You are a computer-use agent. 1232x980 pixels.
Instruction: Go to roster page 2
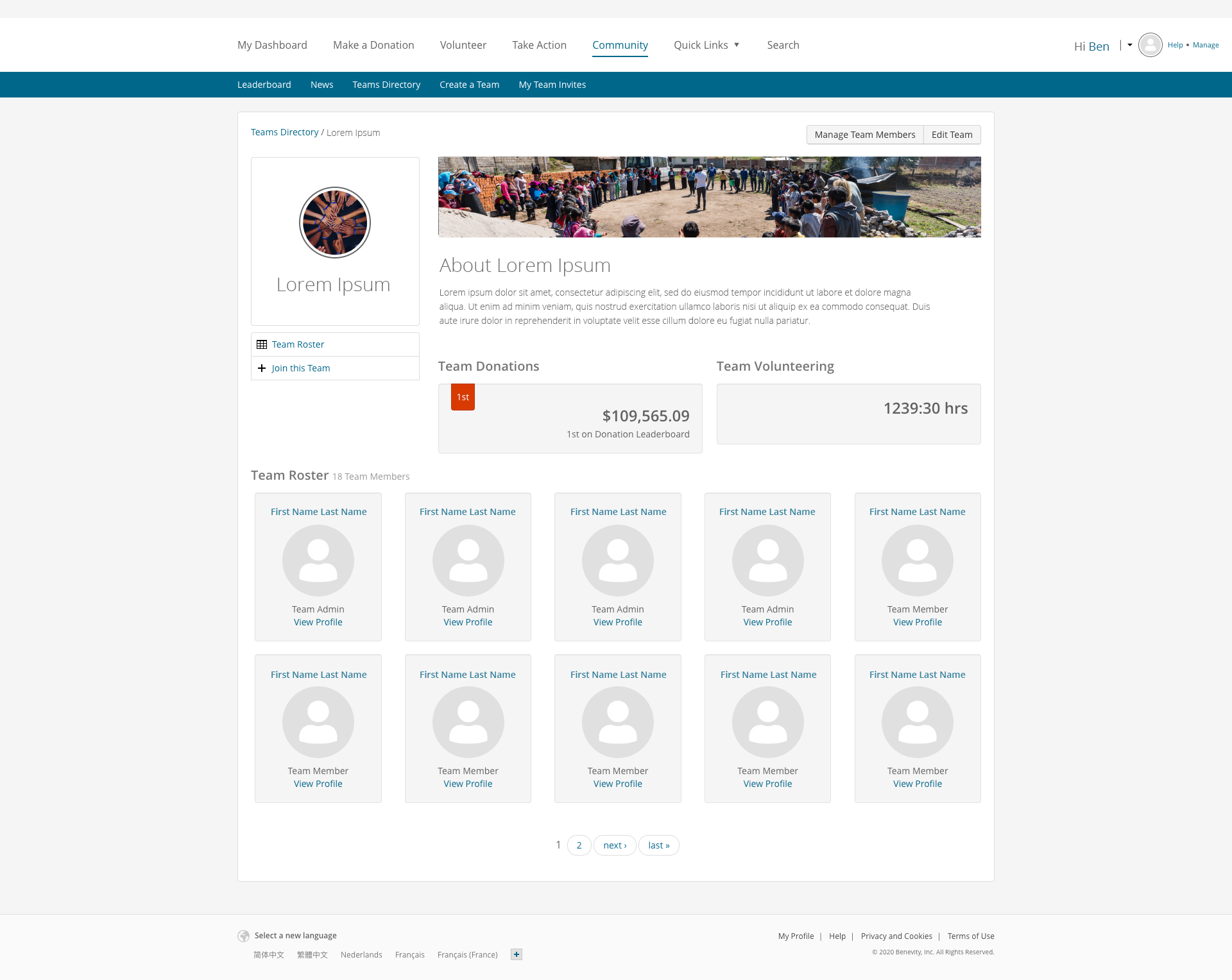(579, 845)
